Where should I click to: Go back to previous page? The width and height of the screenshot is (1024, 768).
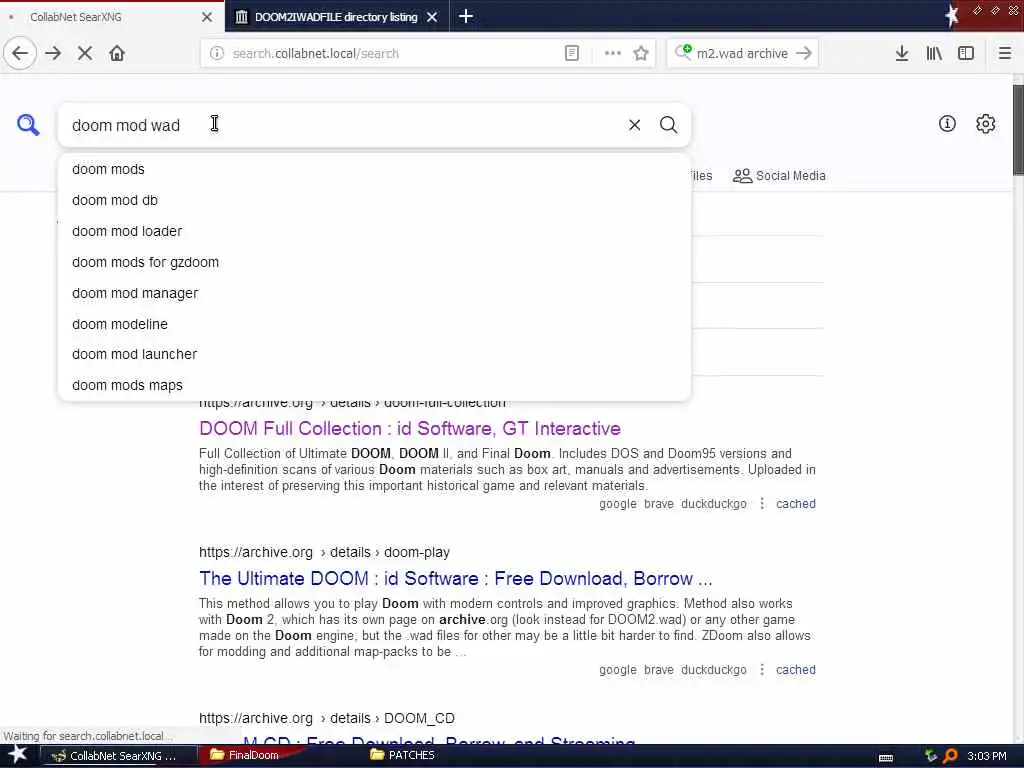pos(20,54)
